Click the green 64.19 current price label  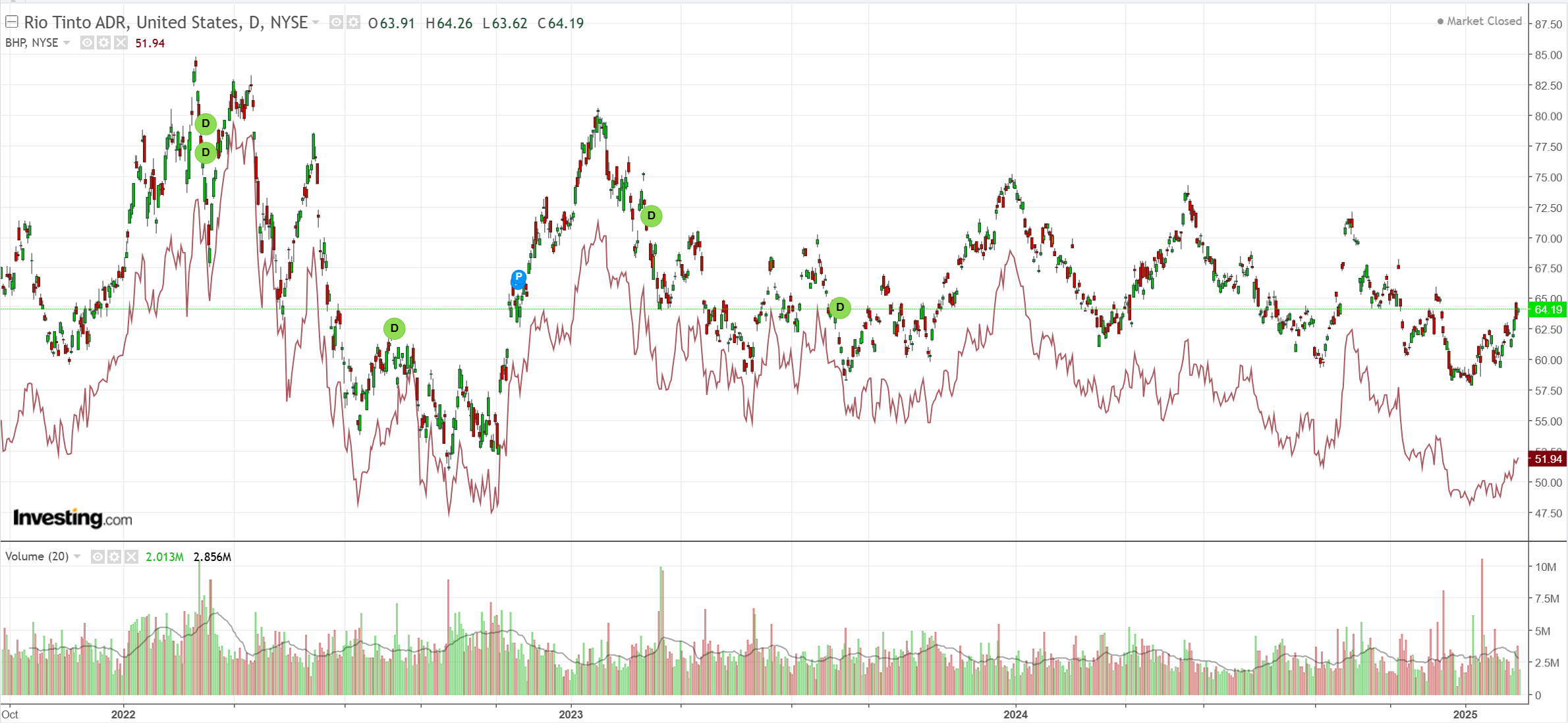click(1547, 309)
